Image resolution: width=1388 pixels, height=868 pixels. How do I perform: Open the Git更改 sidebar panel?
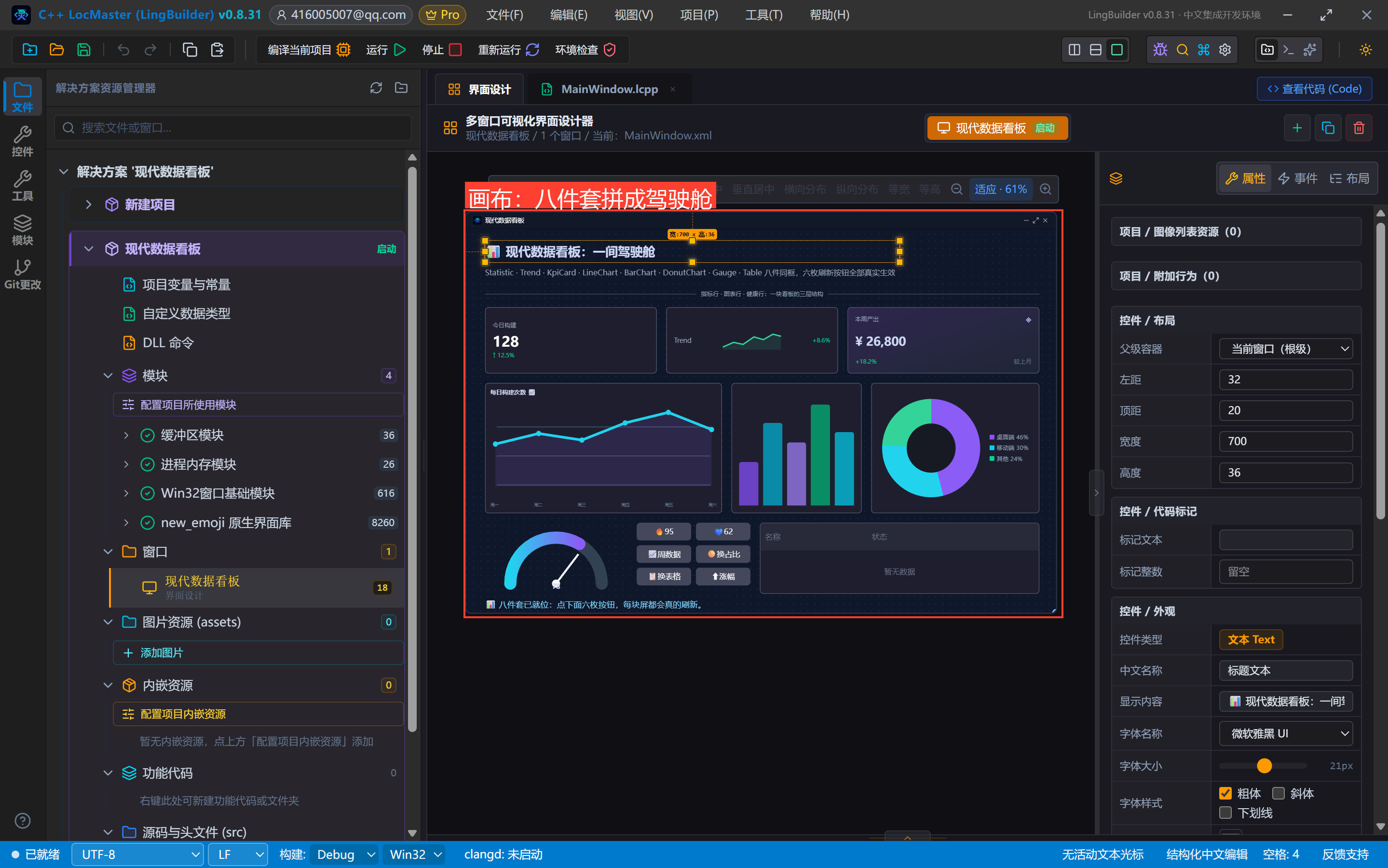click(22, 274)
